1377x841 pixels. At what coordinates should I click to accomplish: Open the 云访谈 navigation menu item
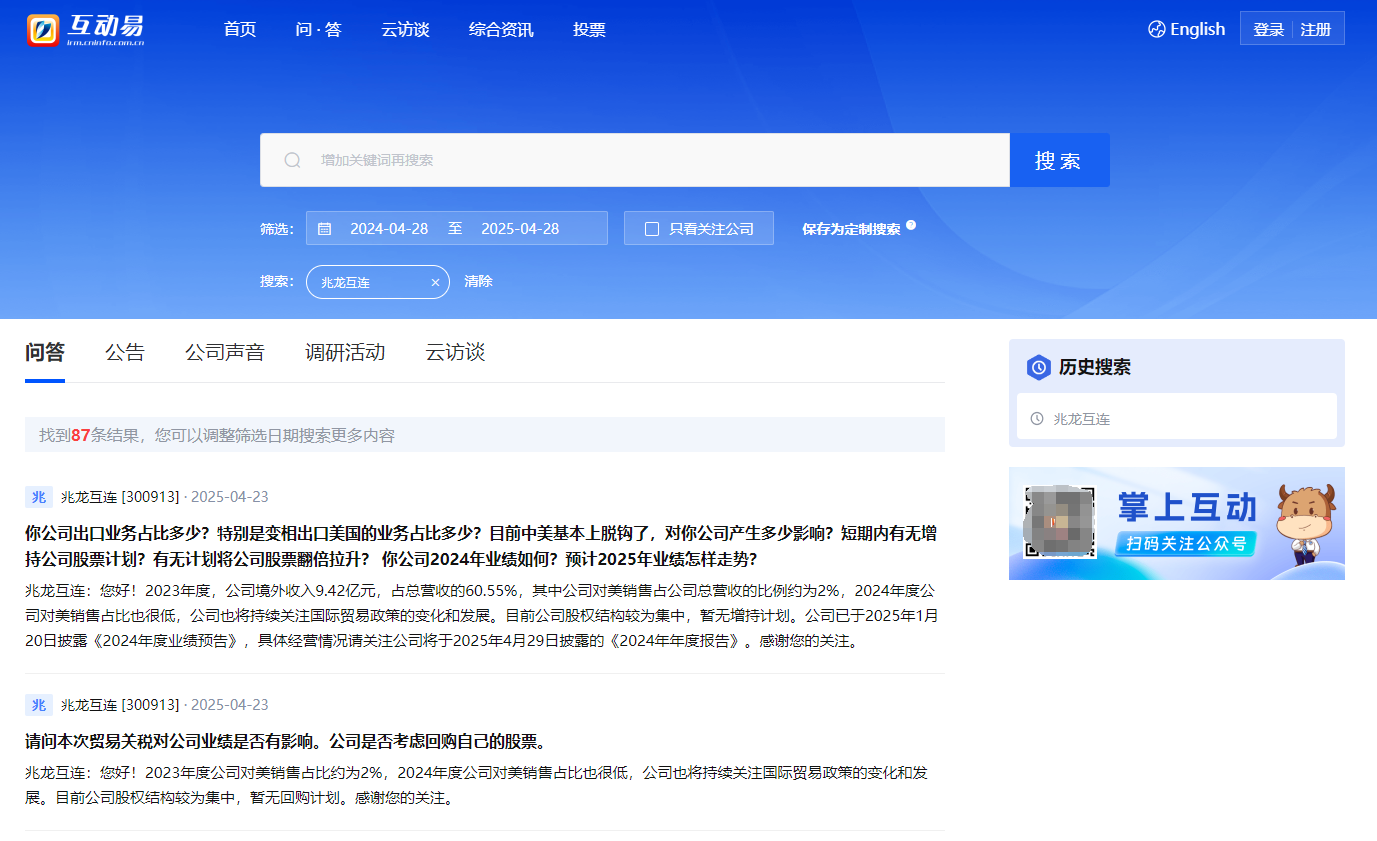point(405,30)
